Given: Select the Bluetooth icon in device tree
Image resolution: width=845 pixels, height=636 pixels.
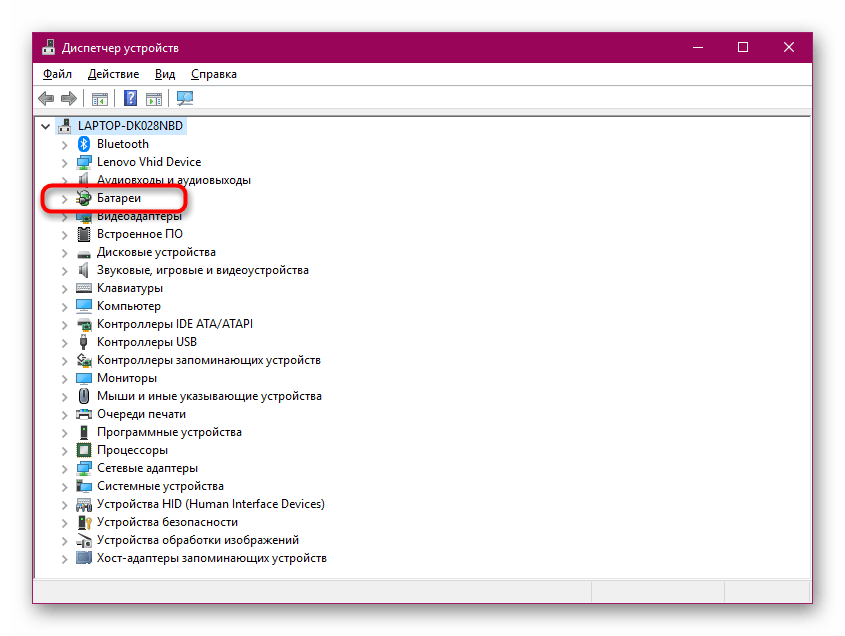Looking at the screenshot, I should [x=85, y=144].
